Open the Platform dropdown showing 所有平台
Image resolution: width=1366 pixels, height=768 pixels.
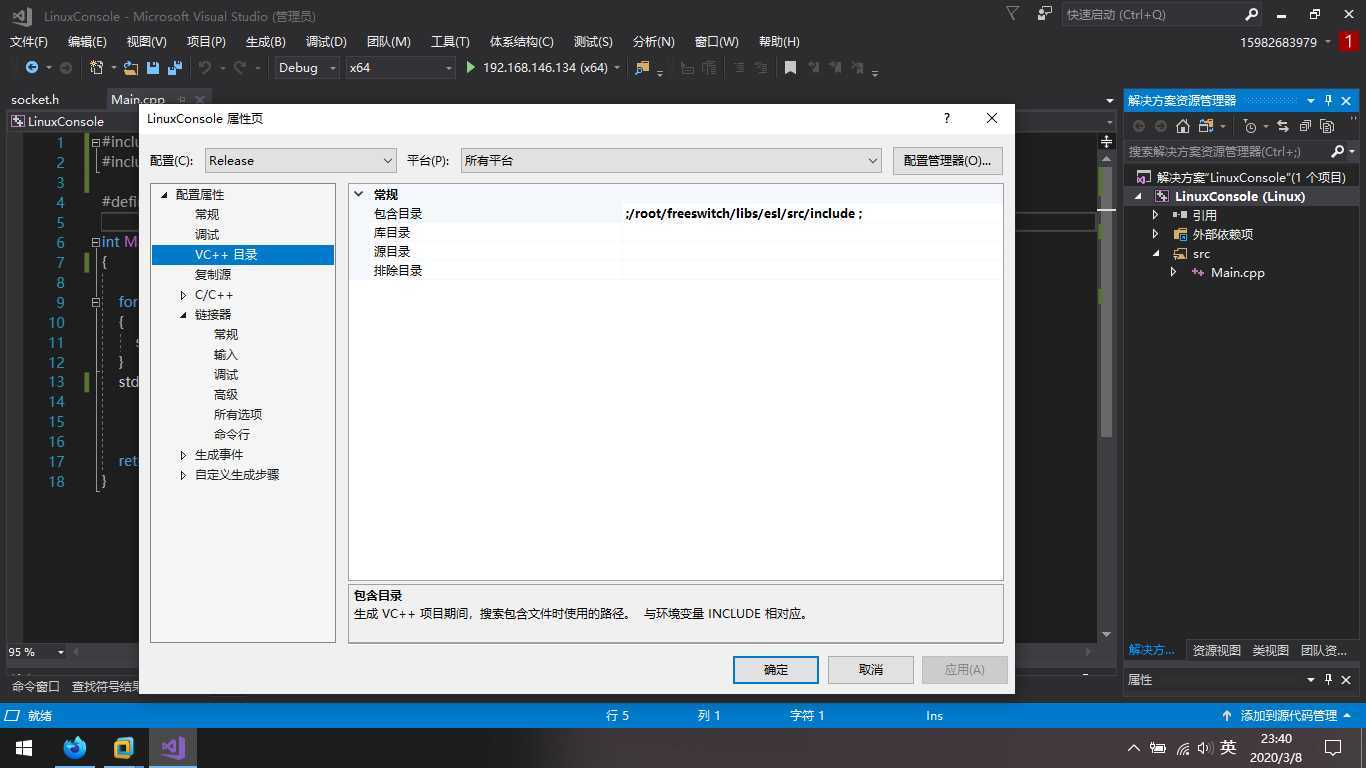click(x=671, y=160)
